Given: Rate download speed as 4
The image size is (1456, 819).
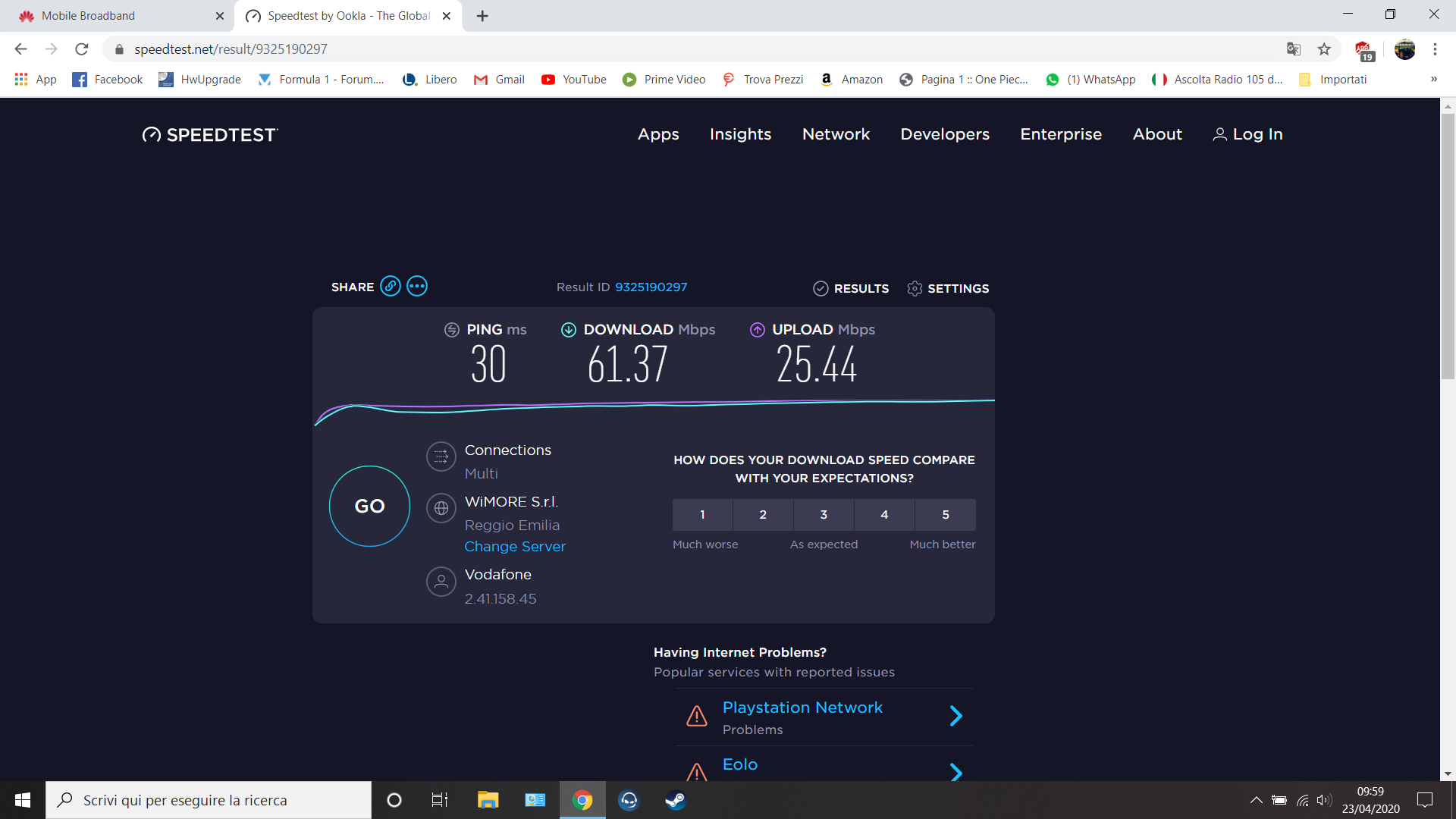Looking at the screenshot, I should point(884,515).
